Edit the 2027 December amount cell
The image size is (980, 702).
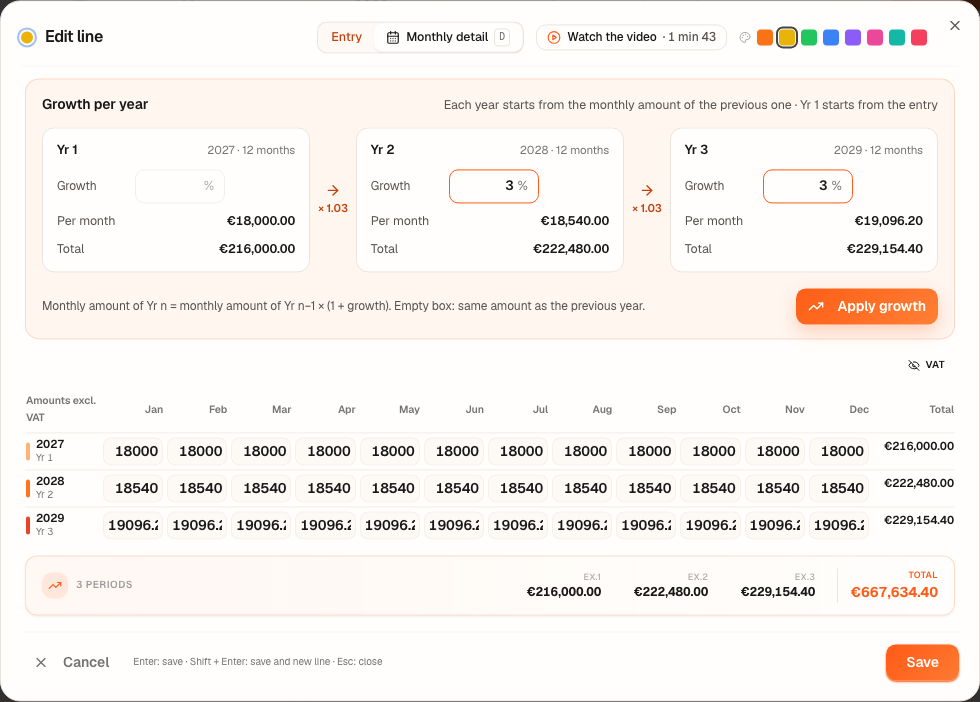coord(839,451)
